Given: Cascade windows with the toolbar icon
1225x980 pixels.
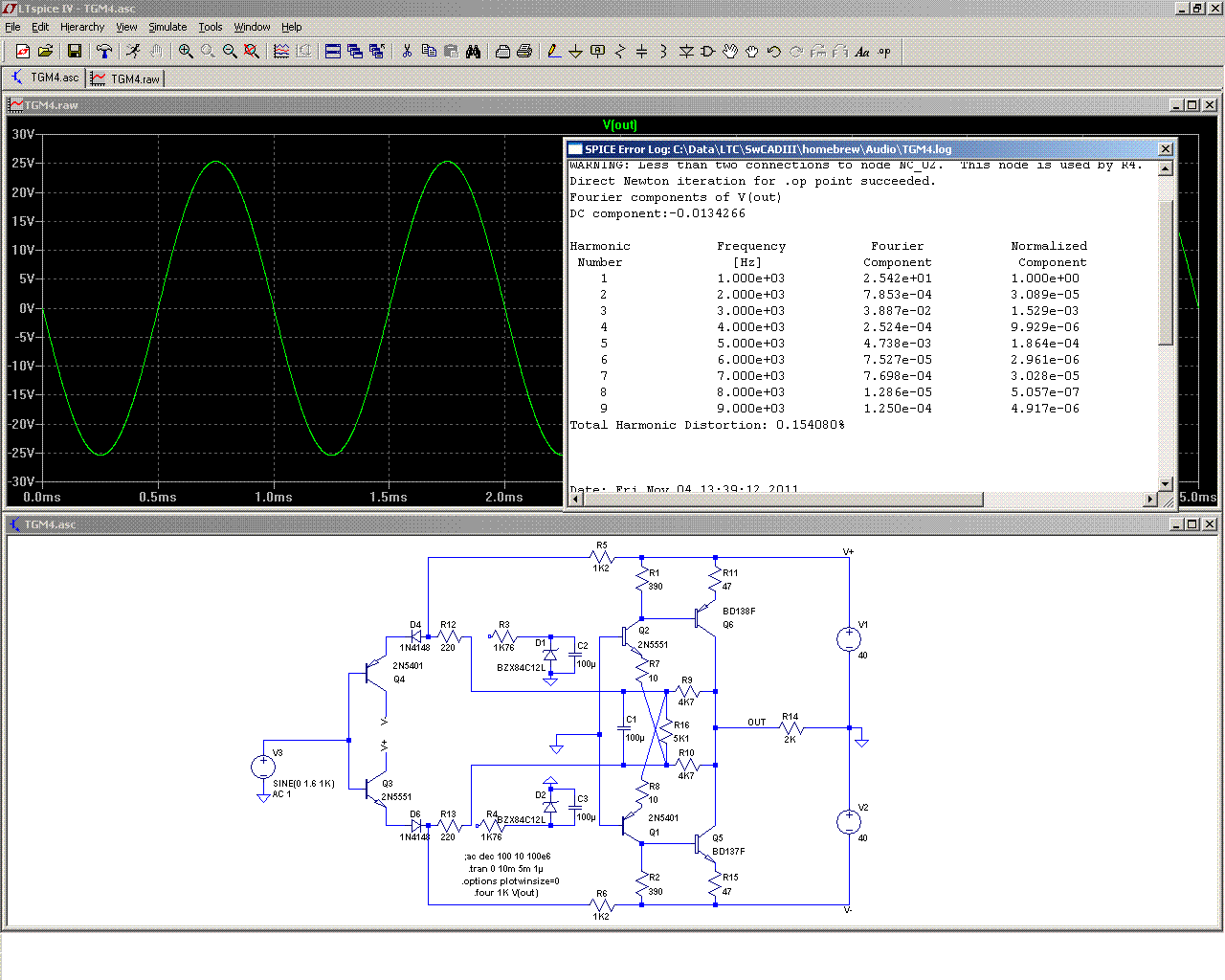Looking at the screenshot, I should pos(355,52).
